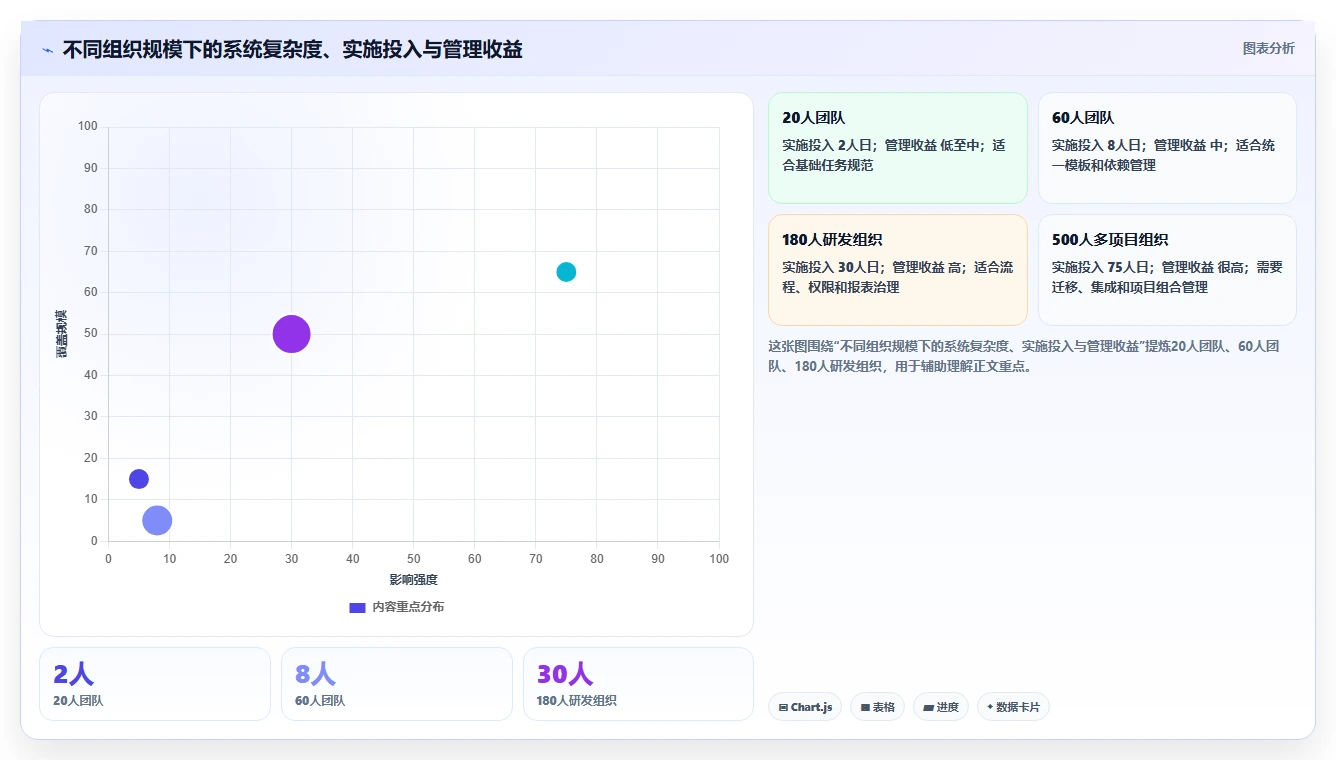This screenshot has width=1336, height=760.
Task: Click the Chart.js tag icon
Action: click(783, 707)
